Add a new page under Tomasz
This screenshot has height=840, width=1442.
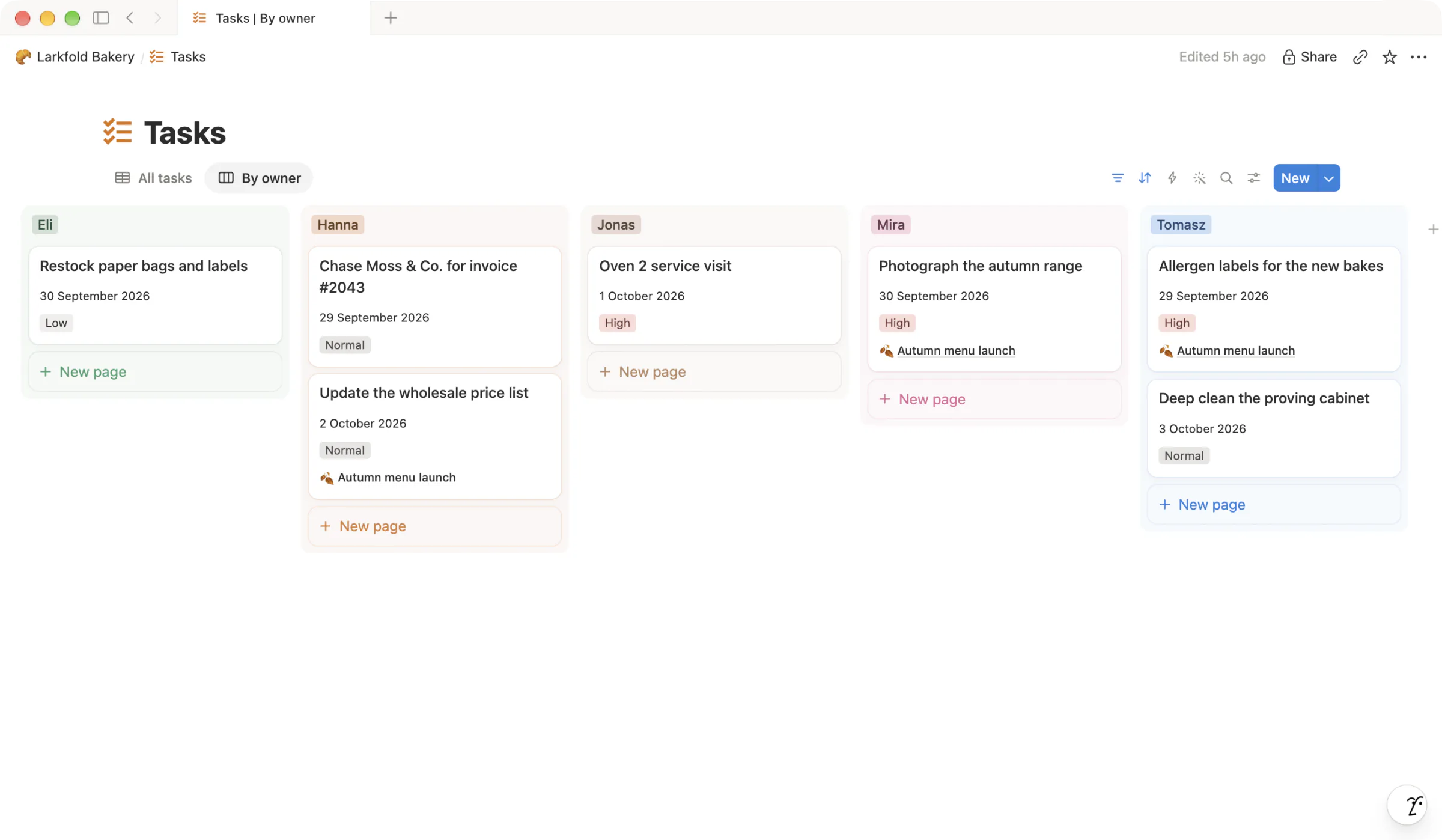[1274, 504]
